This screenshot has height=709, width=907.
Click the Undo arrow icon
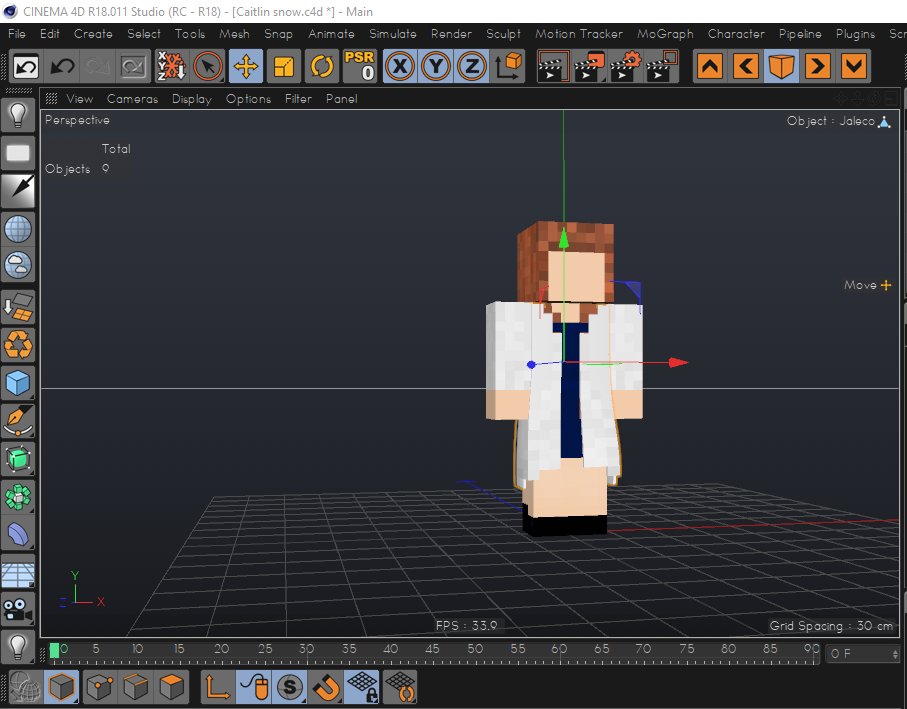[x=62, y=67]
